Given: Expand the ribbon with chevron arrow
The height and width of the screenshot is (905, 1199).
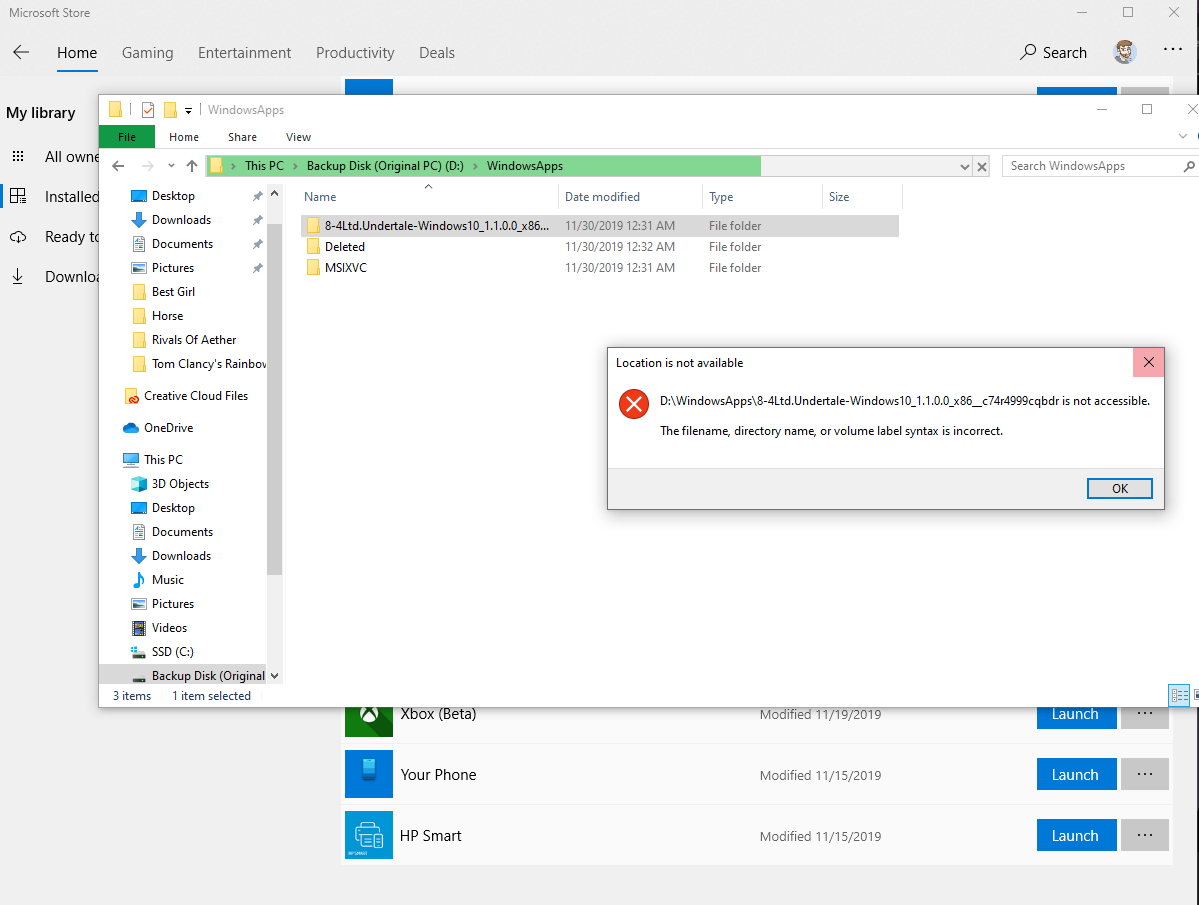Looking at the screenshot, I should [x=1182, y=136].
